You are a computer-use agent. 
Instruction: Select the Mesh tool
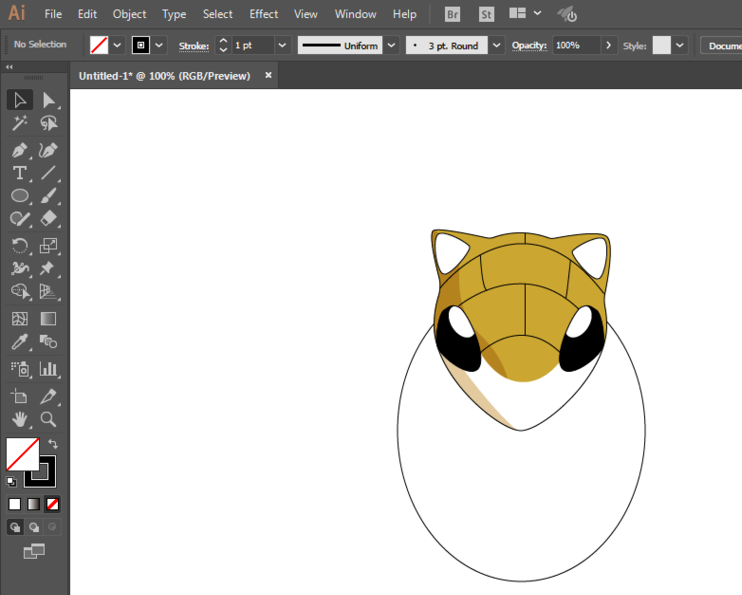coord(20,319)
